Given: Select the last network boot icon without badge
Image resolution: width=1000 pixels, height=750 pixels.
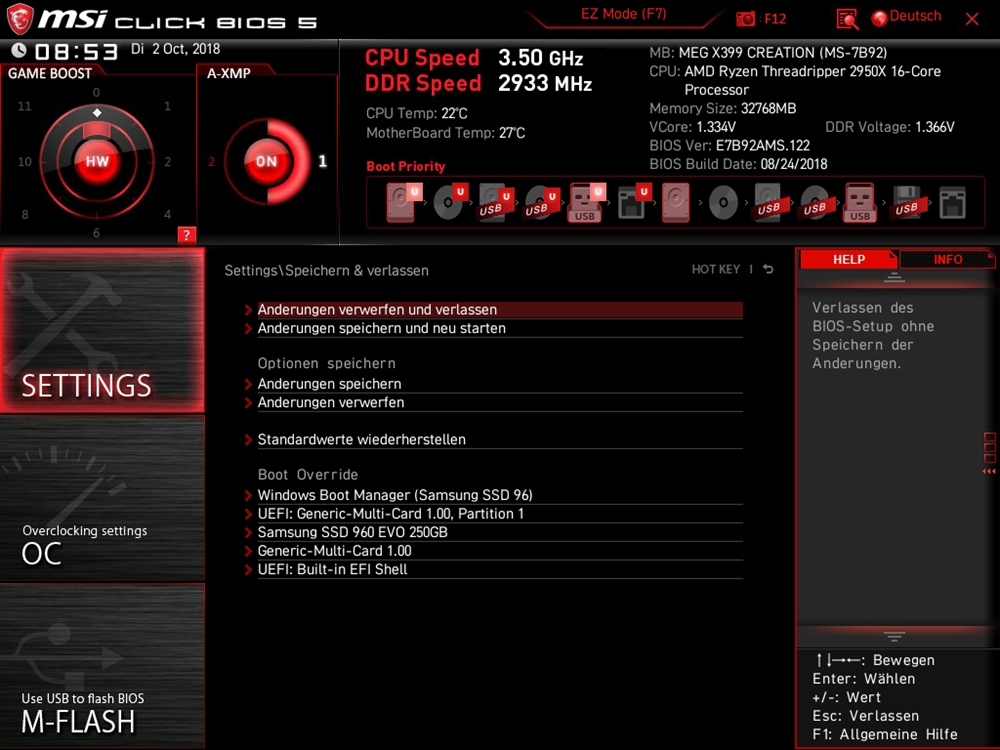Looking at the screenshot, I should pyautogui.click(x=952, y=203).
